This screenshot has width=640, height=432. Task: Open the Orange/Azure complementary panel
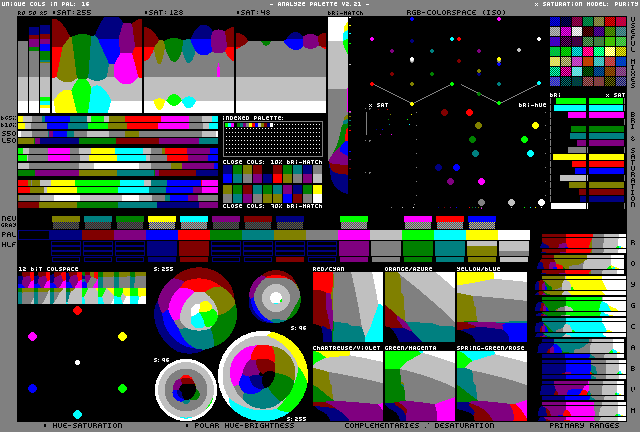[x=419, y=304]
